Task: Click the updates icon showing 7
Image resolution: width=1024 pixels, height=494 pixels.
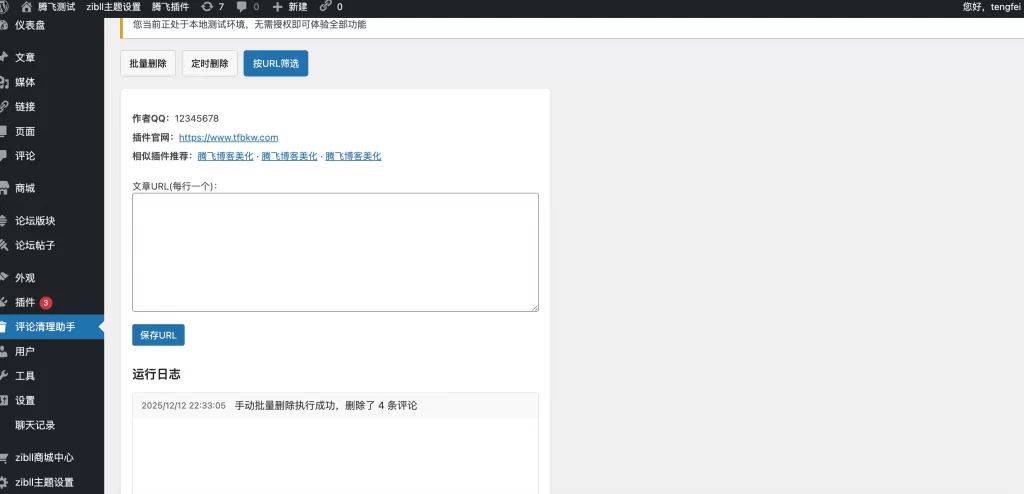Action: [x=207, y=7]
